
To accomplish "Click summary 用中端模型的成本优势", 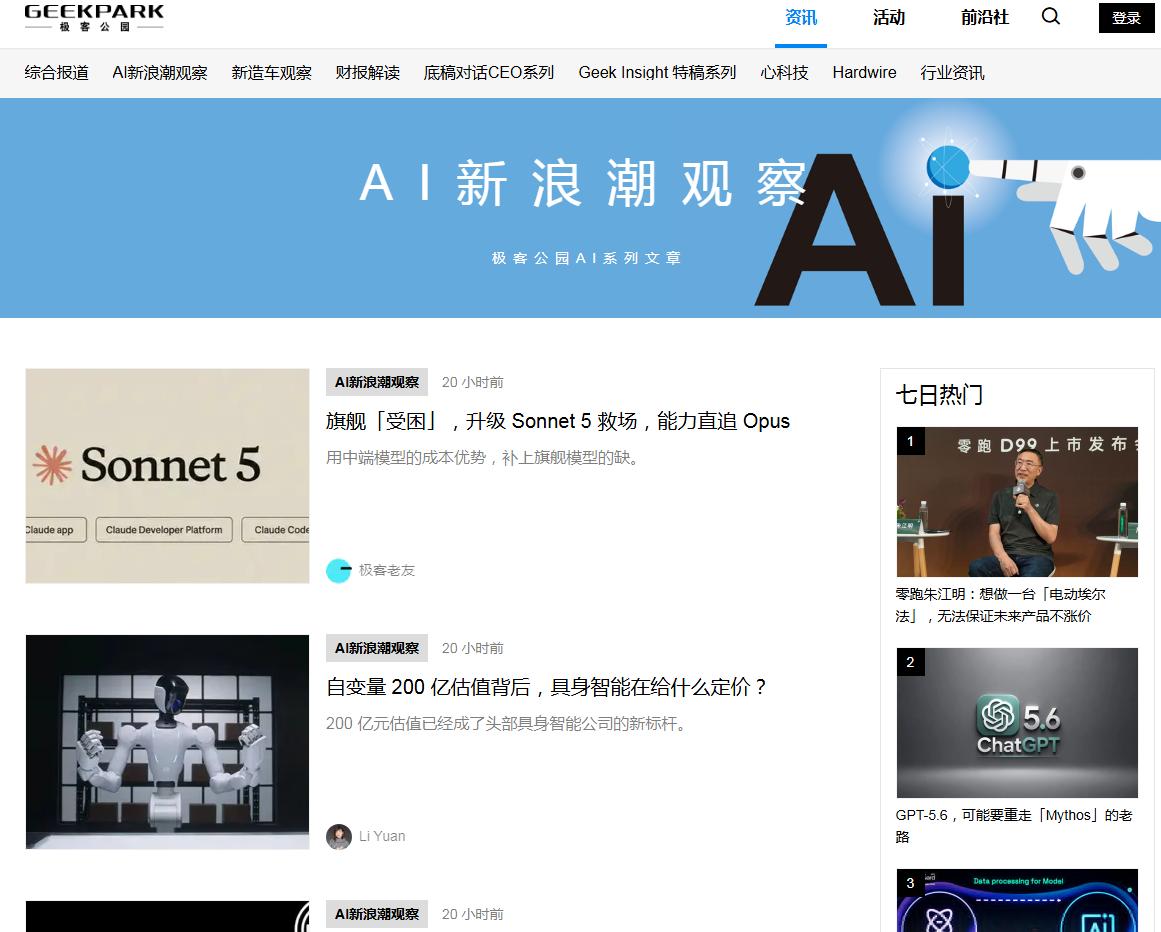I will (x=483, y=457).
